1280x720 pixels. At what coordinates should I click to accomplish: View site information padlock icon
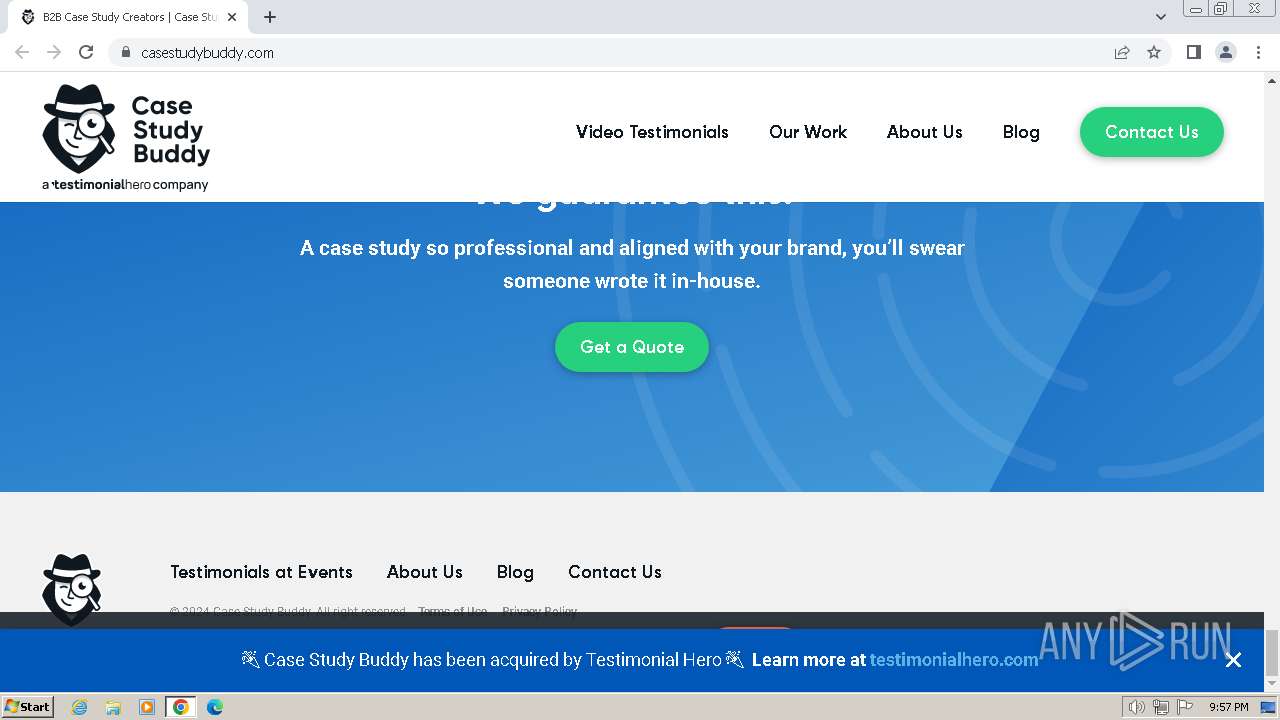126,52
